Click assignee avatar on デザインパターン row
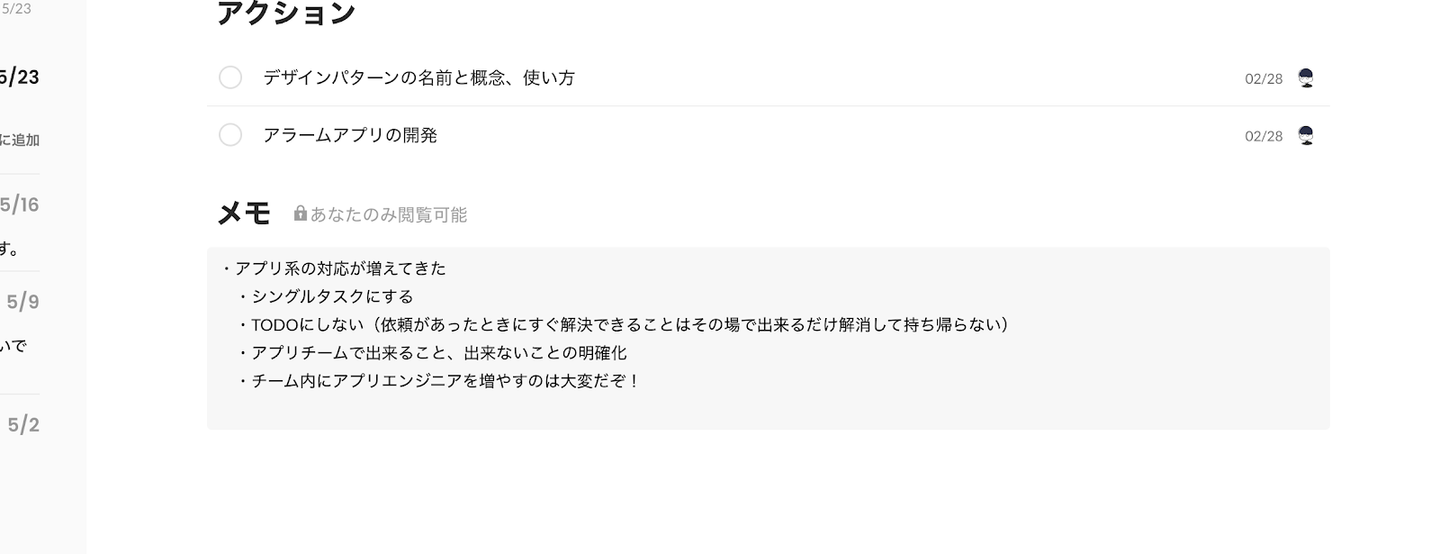This screenshot has height=554, width=1440. click(1305, 78)
